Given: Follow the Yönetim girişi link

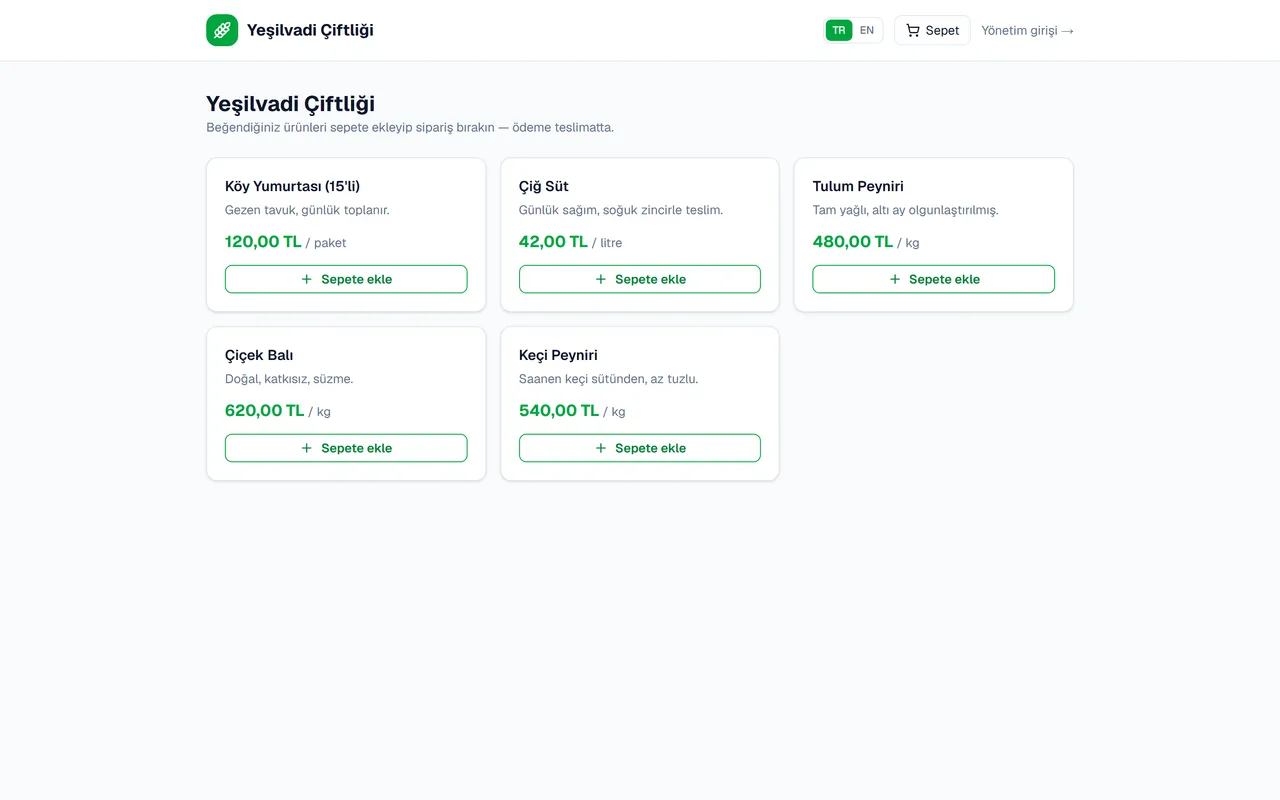Looking at the screenshot, I should pos(1027,30).
